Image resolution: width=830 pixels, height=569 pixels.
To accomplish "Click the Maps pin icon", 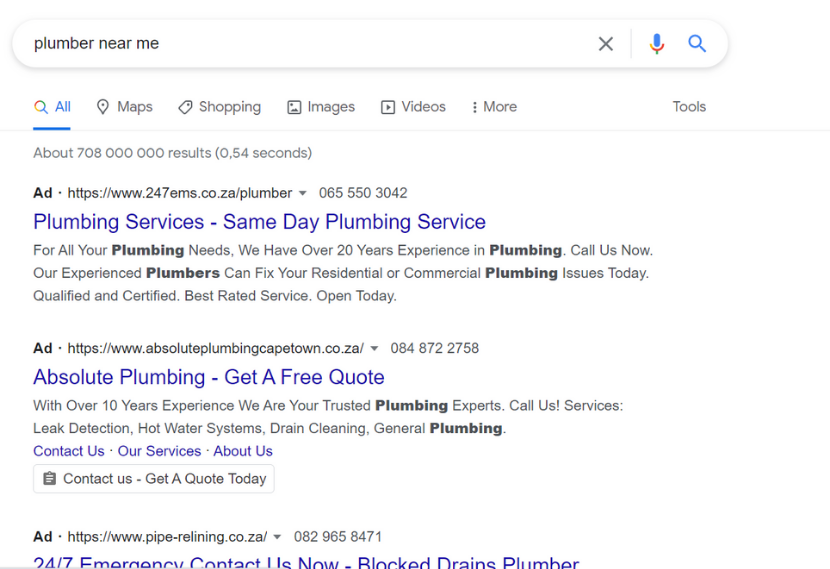I will click(x=103, y=107).
